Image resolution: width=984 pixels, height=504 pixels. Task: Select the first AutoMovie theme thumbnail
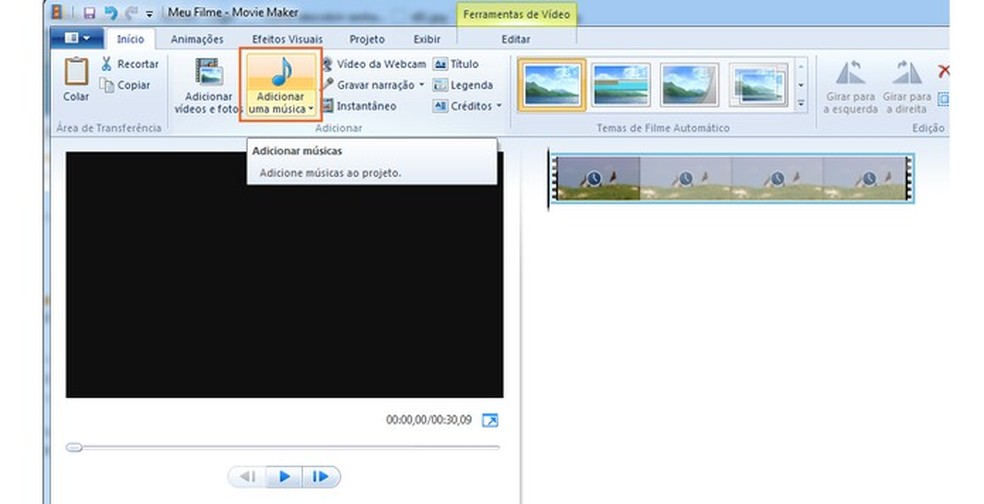(552, 85)
